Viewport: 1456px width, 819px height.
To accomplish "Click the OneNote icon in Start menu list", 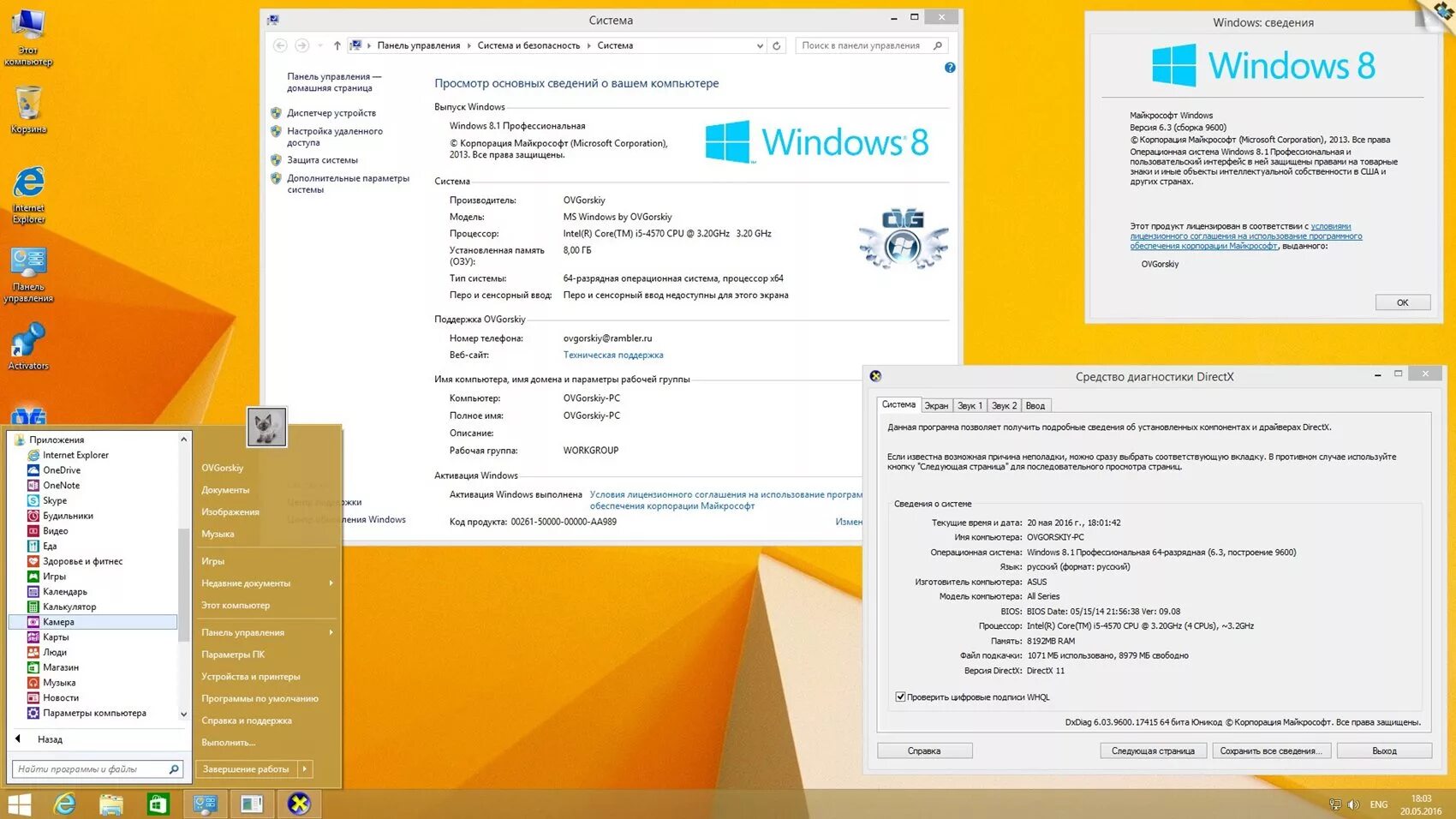I will point(33,486).
